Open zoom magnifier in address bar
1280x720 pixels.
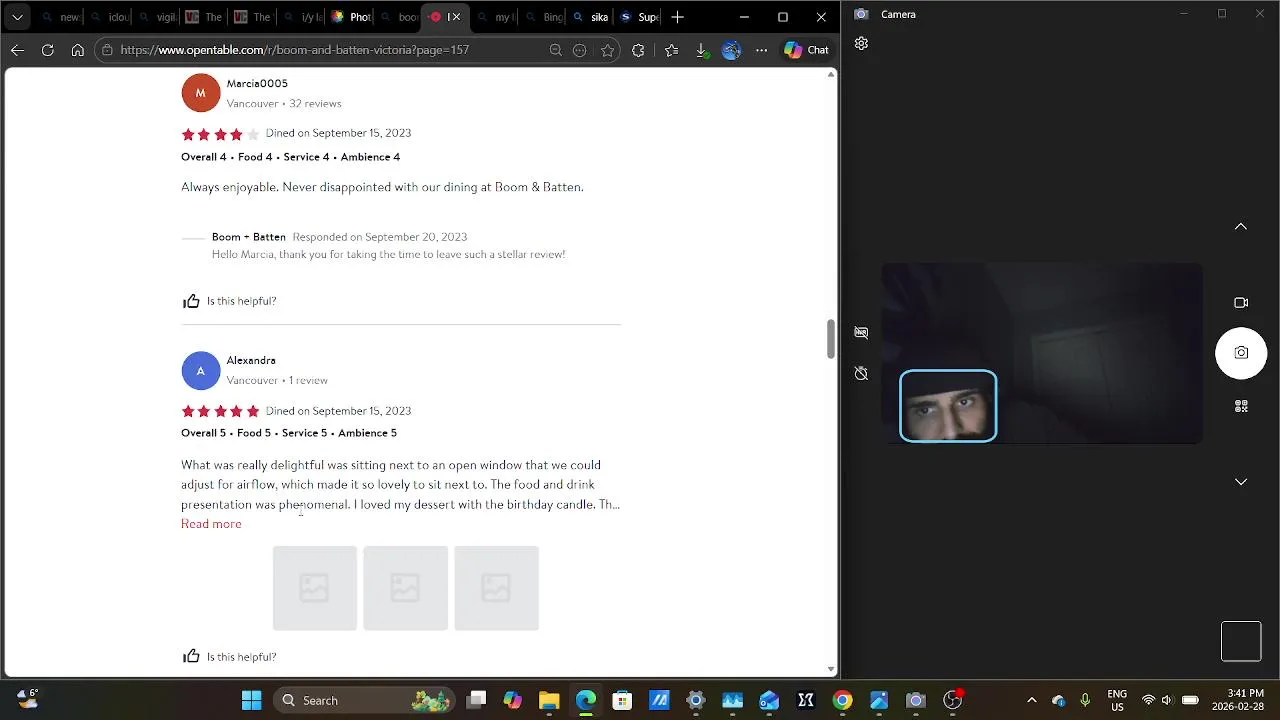click(x=556, y=50)
